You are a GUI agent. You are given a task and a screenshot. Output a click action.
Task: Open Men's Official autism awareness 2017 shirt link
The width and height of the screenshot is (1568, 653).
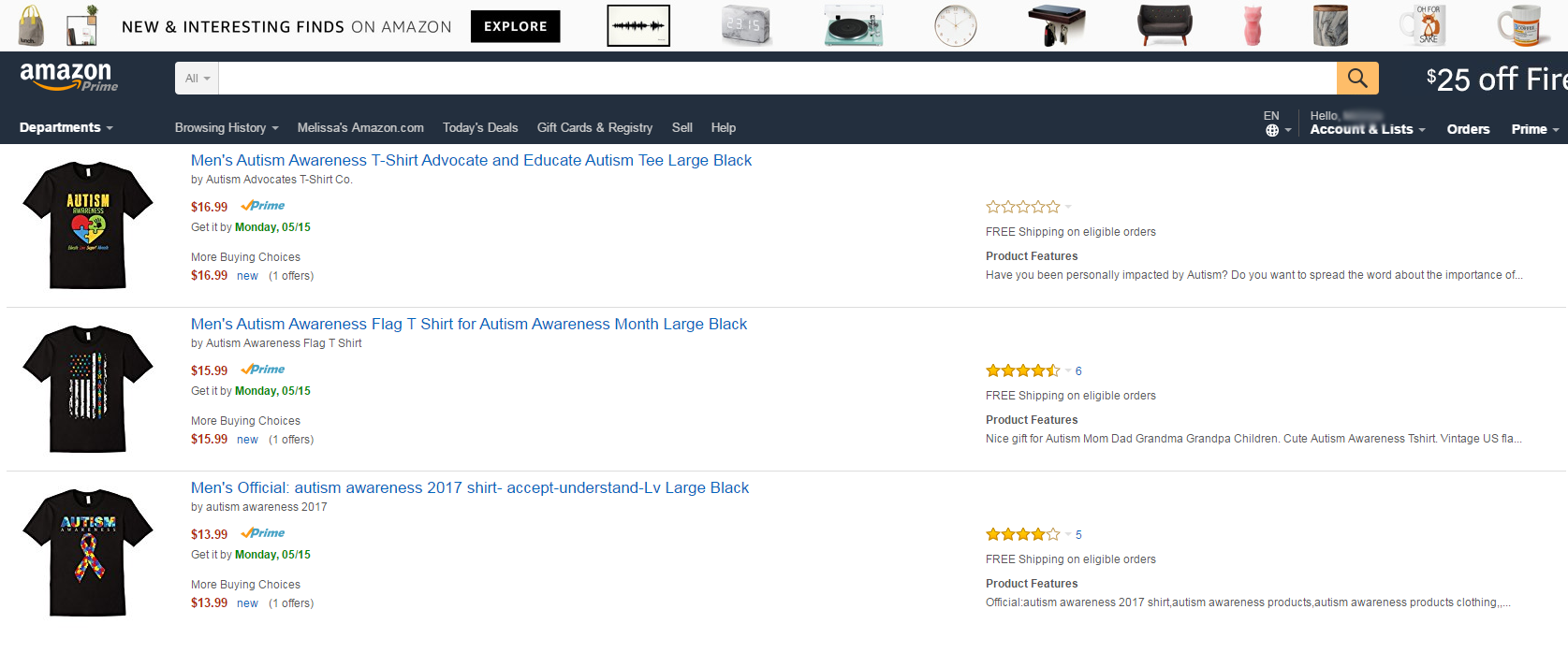pos(470,487)
